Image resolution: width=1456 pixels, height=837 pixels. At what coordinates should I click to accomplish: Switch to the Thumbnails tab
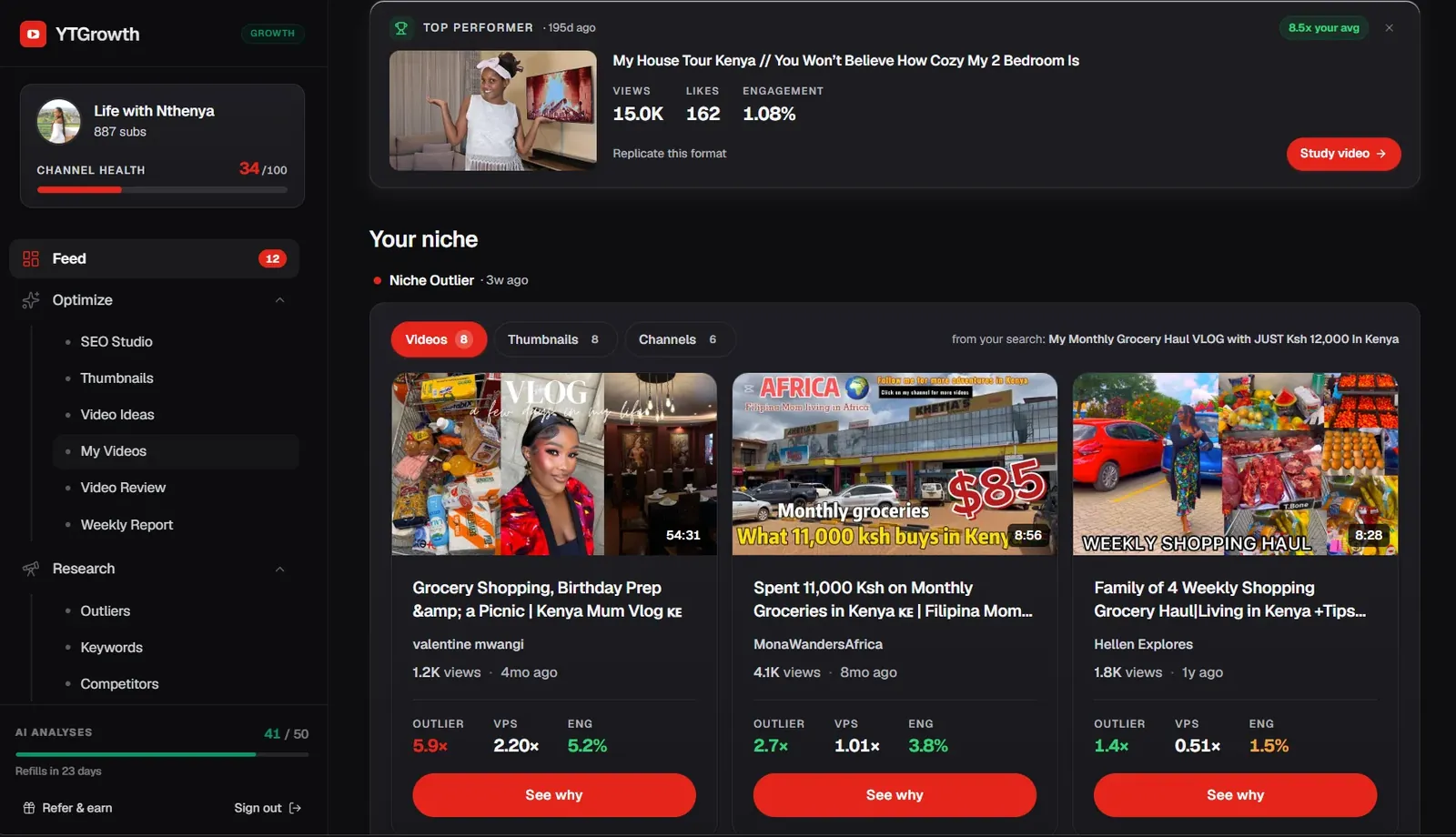(553, 339)
